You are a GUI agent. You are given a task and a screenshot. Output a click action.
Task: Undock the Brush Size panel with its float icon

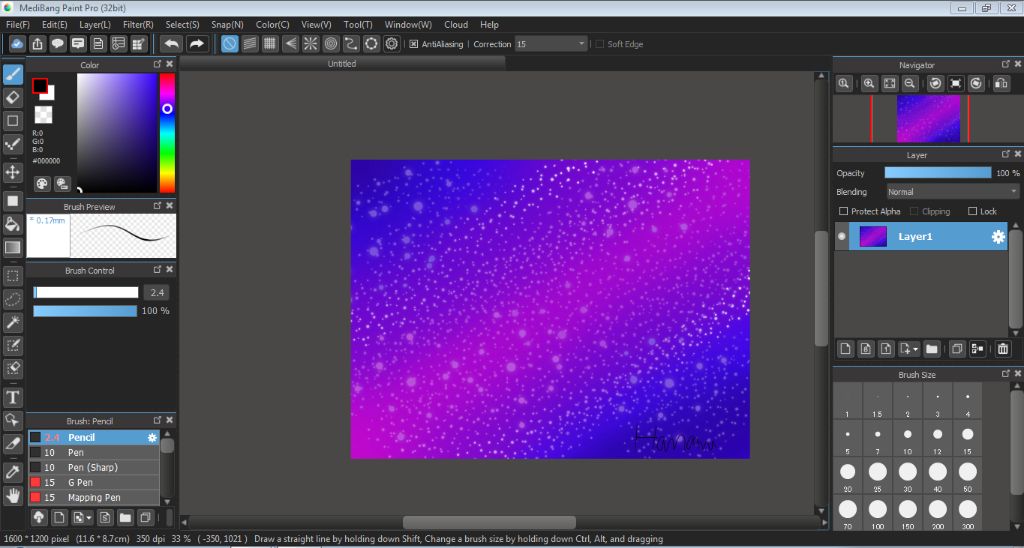pos(1006,374)
